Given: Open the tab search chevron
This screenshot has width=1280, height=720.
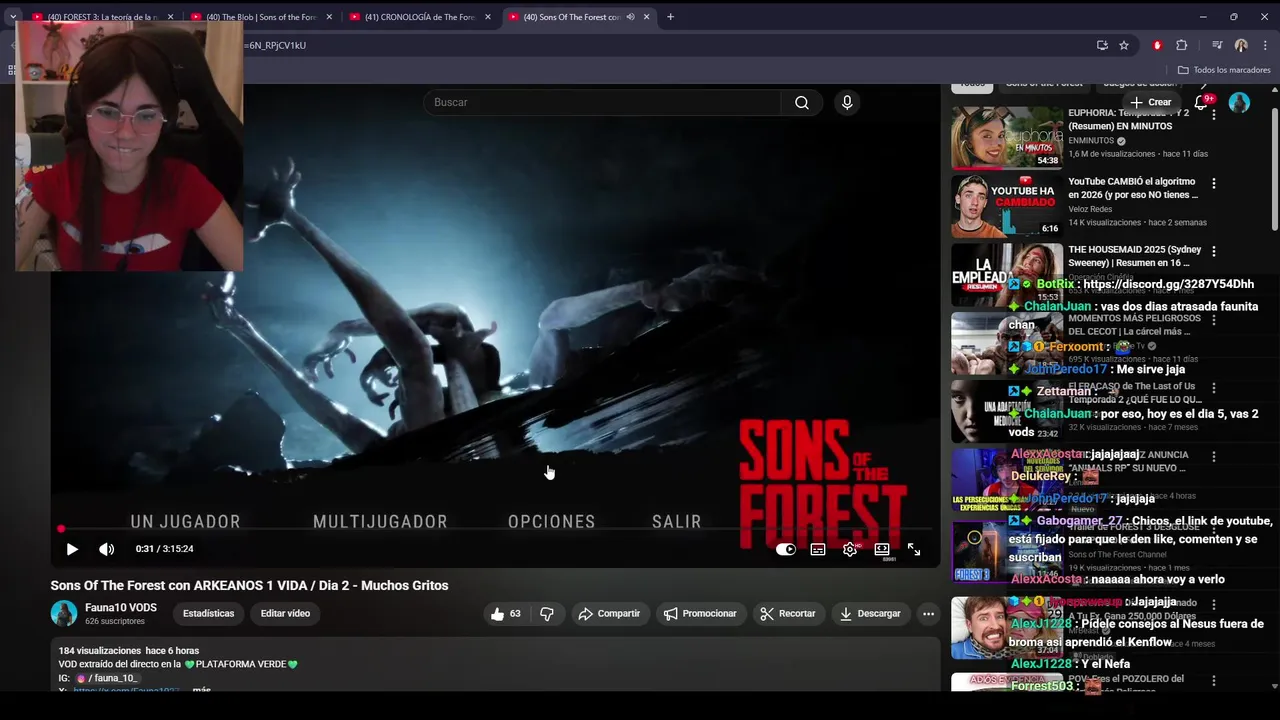Looking at the screenshot, I should (12, 17).
